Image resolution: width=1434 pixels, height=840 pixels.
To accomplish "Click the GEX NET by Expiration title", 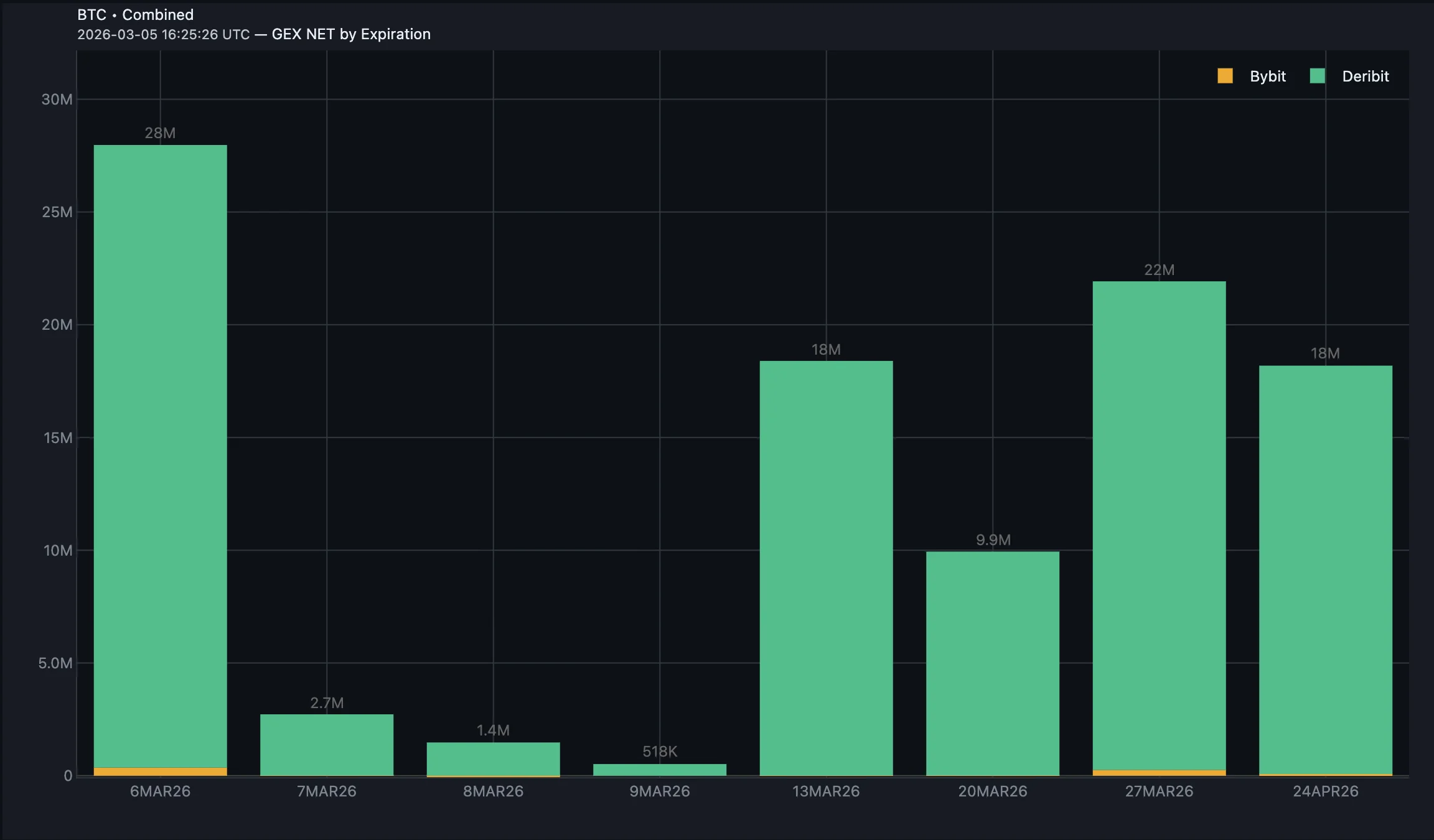I will (x=351, y=34).
